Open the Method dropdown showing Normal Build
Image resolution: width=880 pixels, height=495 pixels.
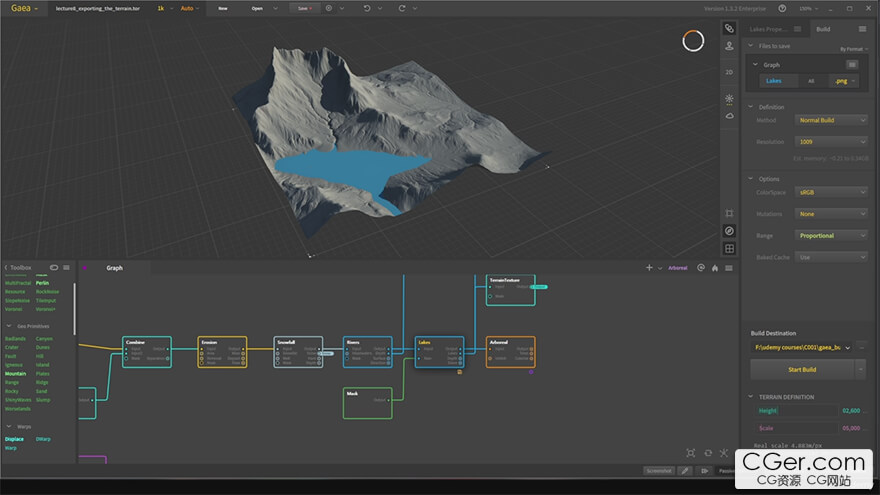coord(831,120)
